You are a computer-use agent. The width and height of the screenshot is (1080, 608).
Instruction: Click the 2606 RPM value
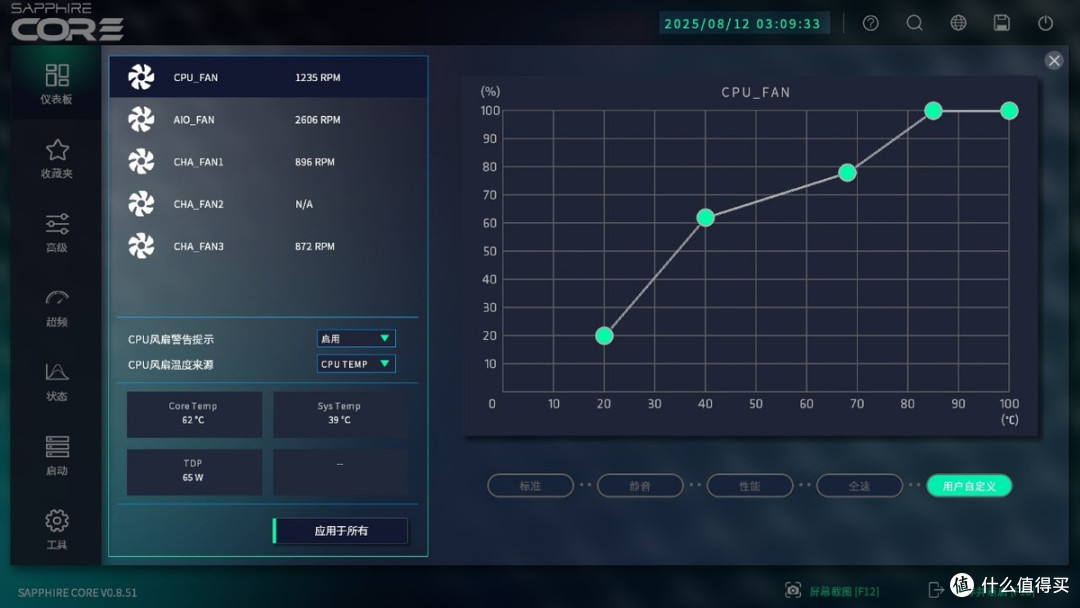tap(318, 120)
